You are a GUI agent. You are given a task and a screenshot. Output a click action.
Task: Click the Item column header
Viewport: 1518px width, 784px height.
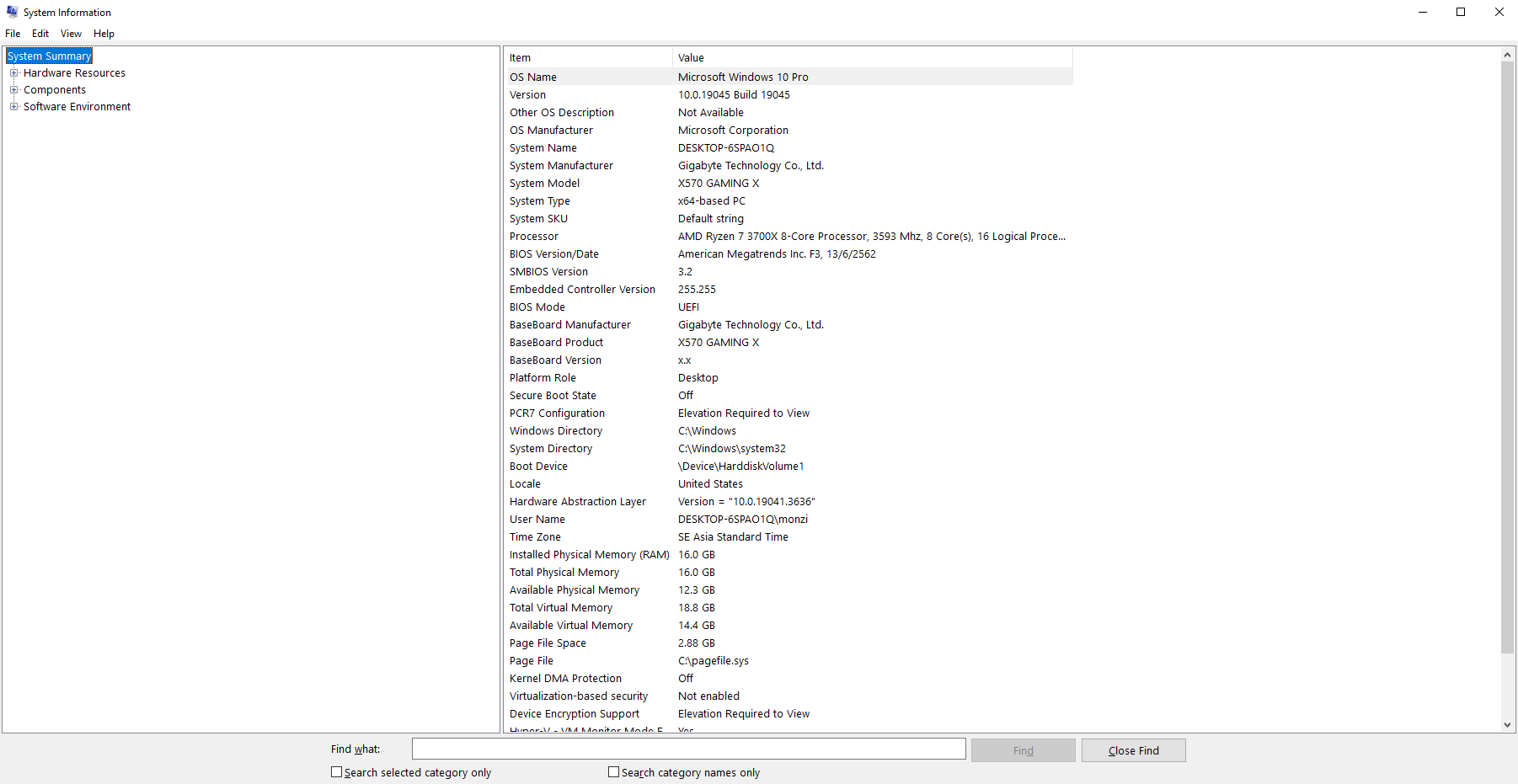click(588, 58)
